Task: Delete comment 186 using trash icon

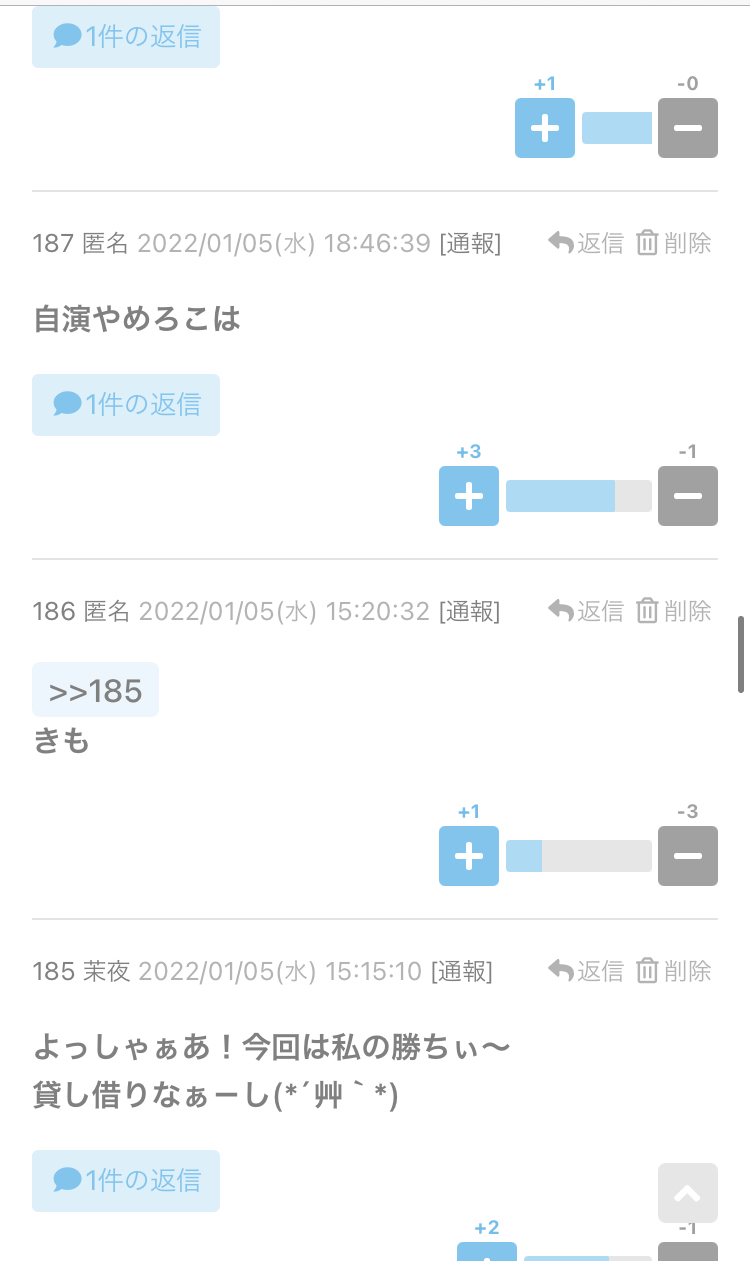Action: [674, 611]
